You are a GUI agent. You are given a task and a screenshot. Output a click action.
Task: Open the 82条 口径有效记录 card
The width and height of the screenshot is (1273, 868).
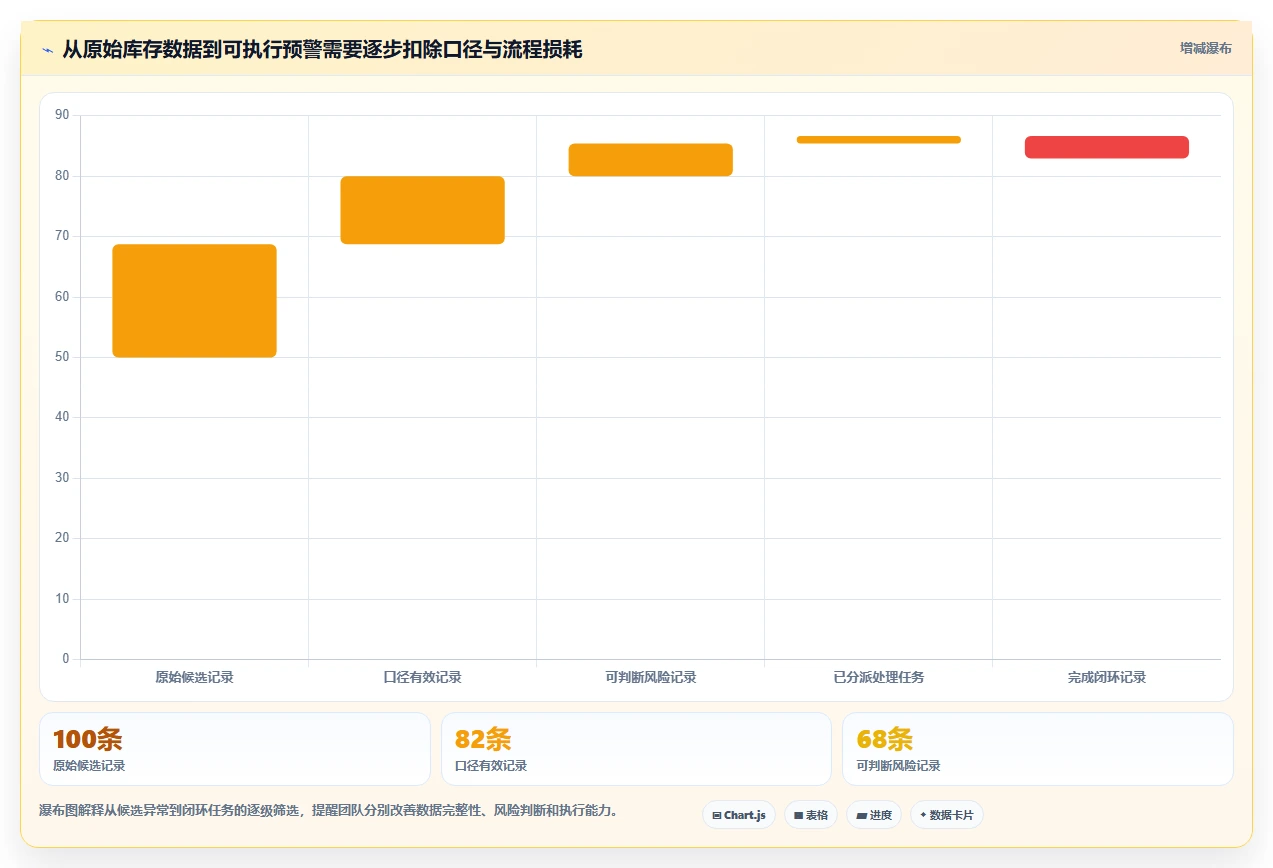tap(636, 749)
